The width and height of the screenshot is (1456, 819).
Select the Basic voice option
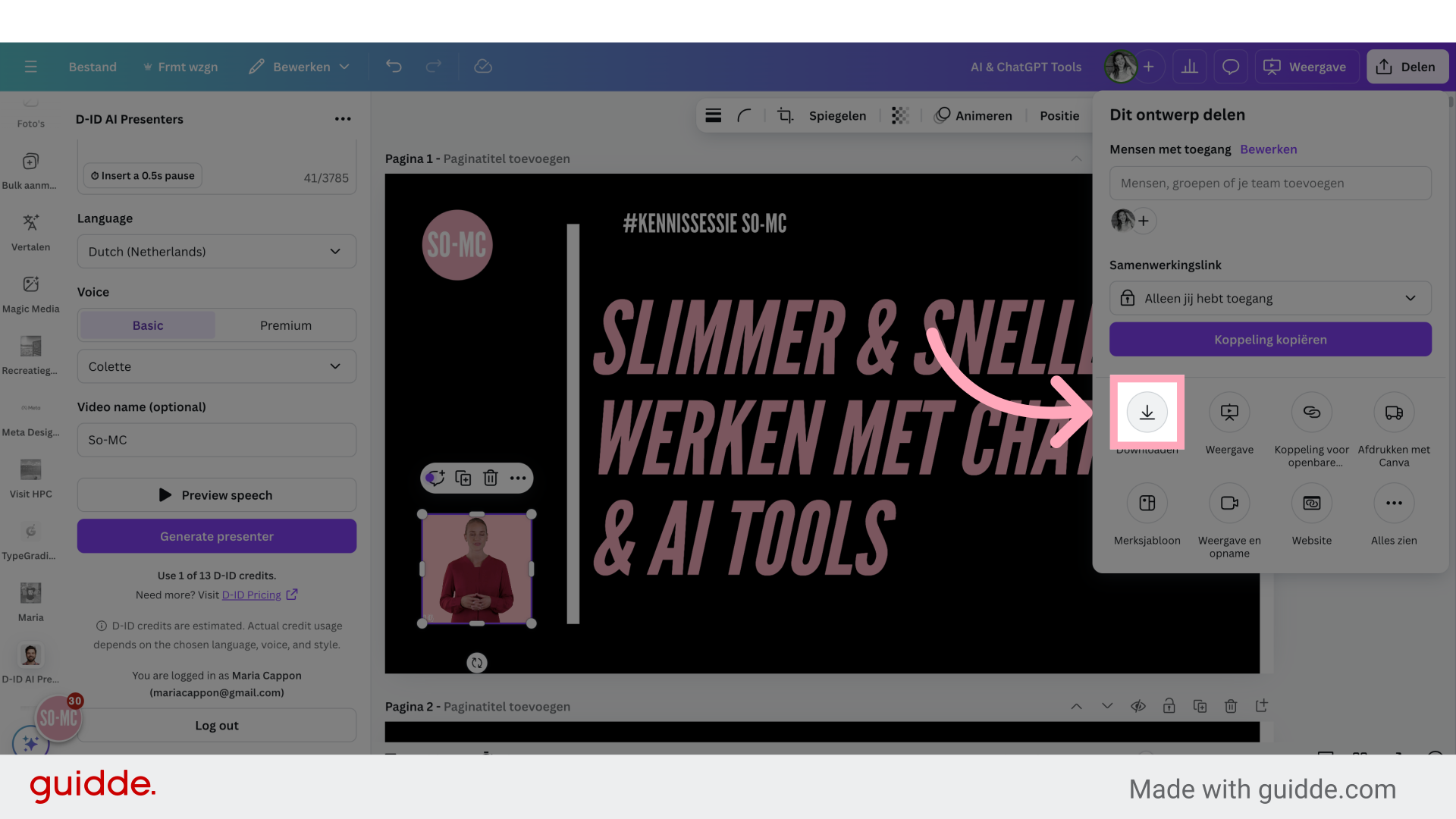pos(148,325)
